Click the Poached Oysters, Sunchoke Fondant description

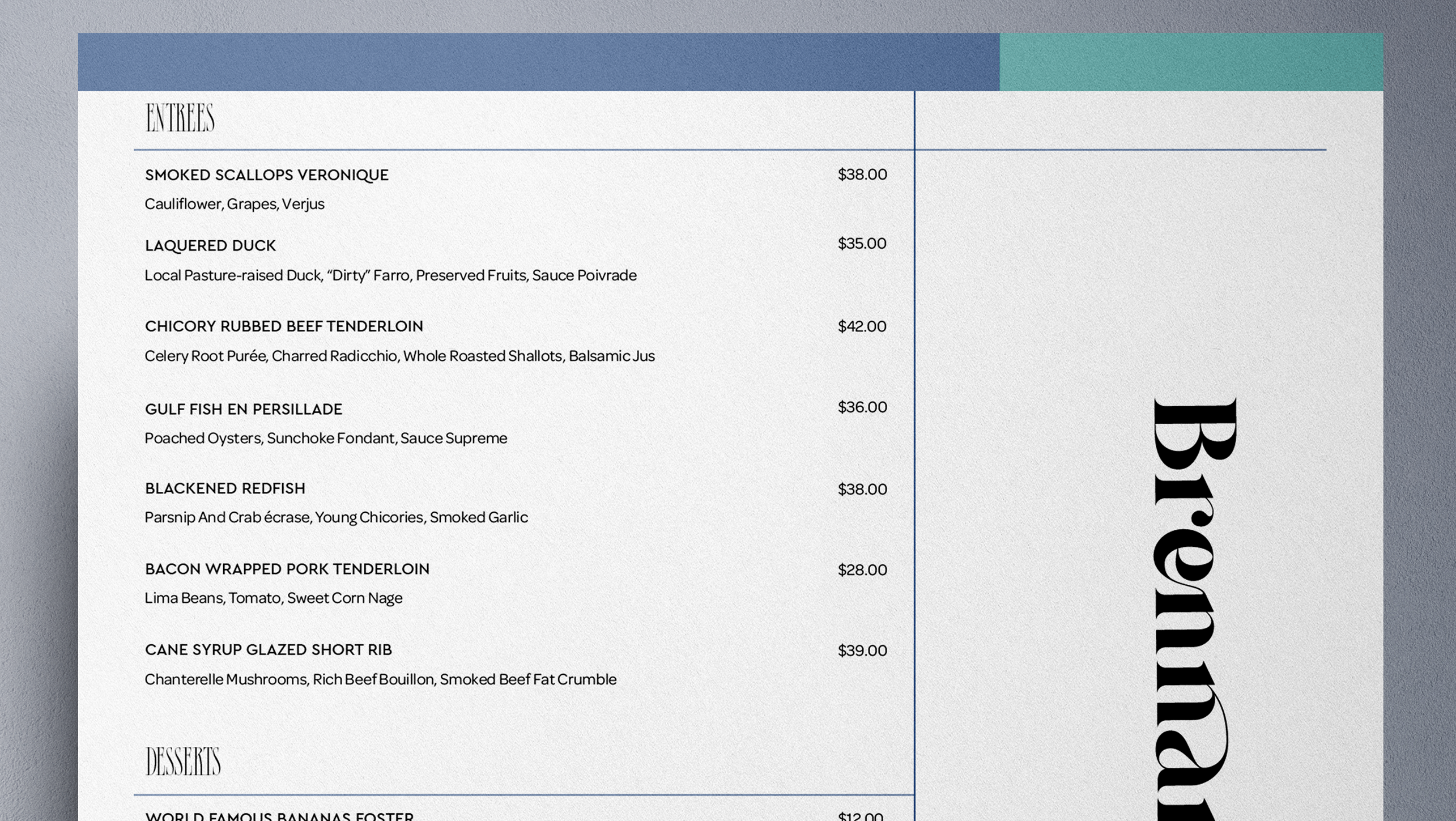326,439
